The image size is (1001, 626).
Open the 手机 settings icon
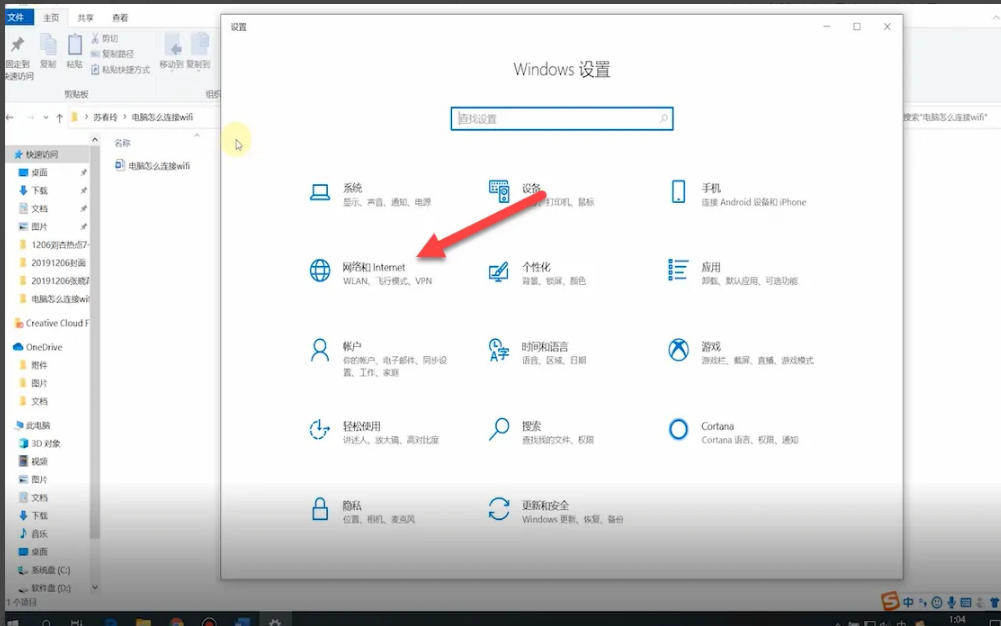click(x=679, y=192)
